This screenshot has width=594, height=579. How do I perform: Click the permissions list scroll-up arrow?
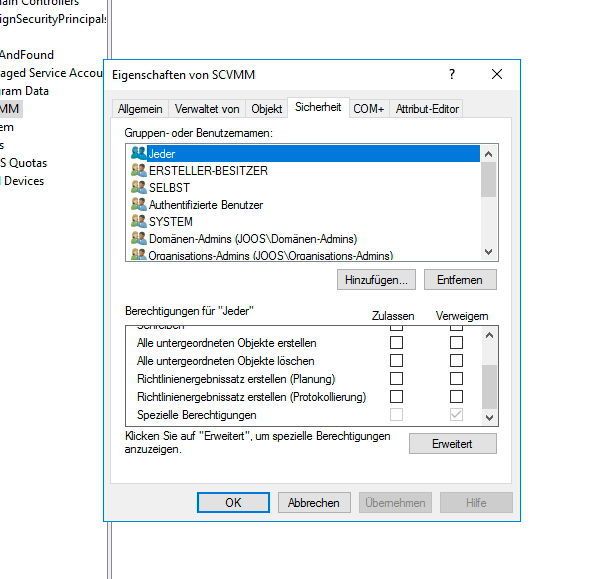(489, 335)
